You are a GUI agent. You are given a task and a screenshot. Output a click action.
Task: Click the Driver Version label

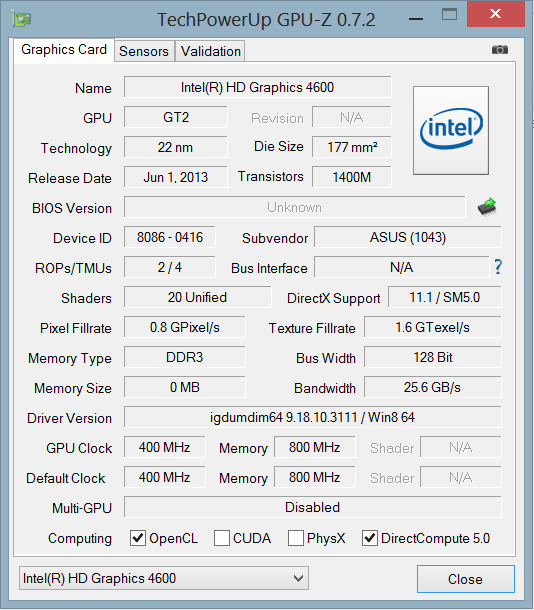pos(69,418)
